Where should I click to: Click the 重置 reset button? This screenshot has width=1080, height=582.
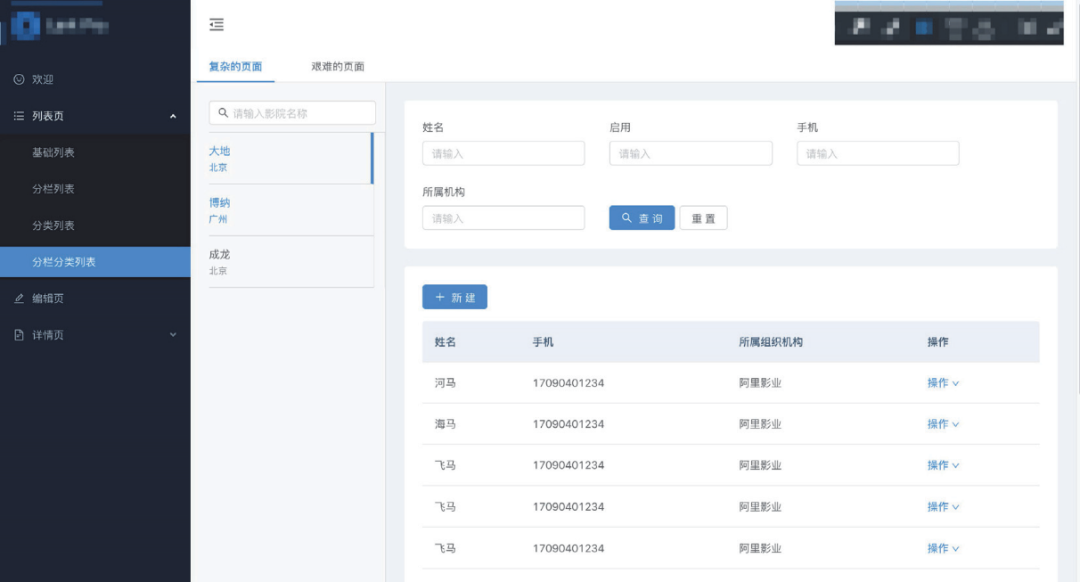click(703, 218)
